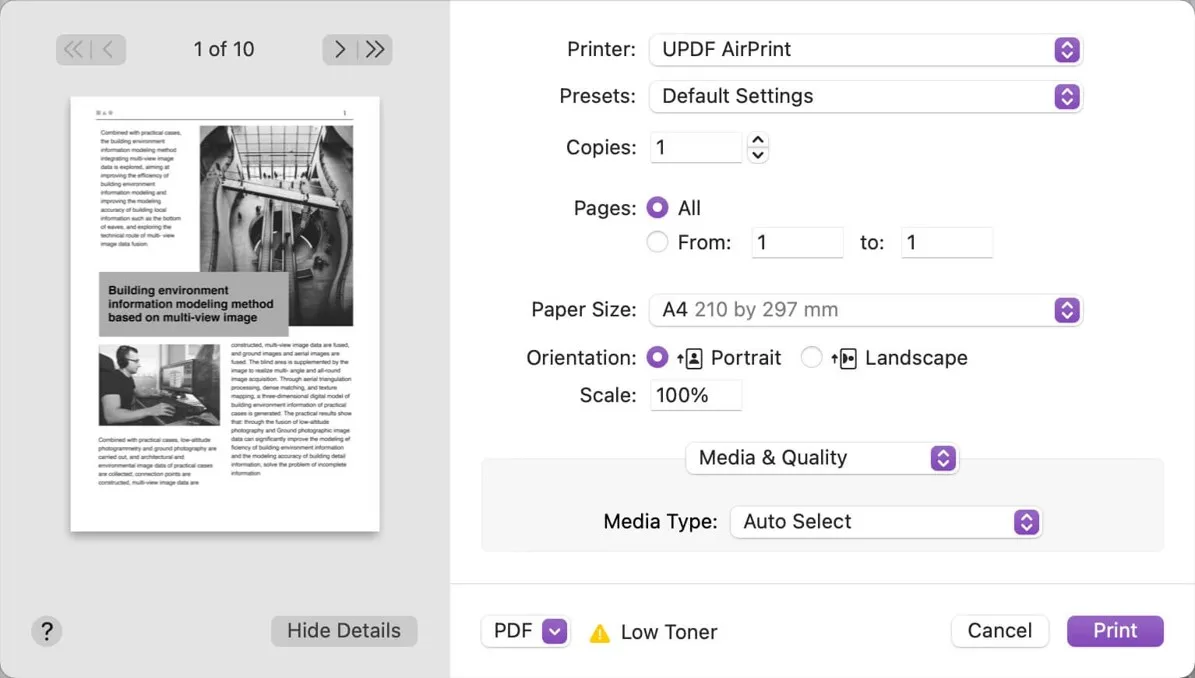Select Portrait orientation
The width and height of the screenshot is (1195, 678).
coord(657,358)
